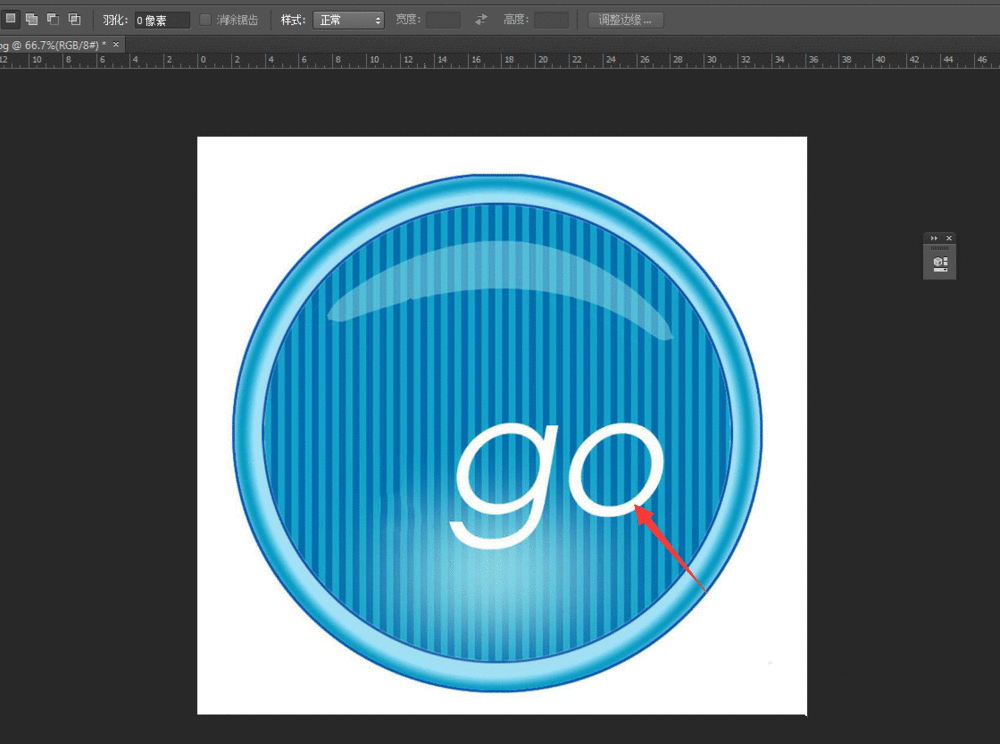Focus the 宽度 width input field
This screenshot has width=1000, height=744.
[443, 20]
